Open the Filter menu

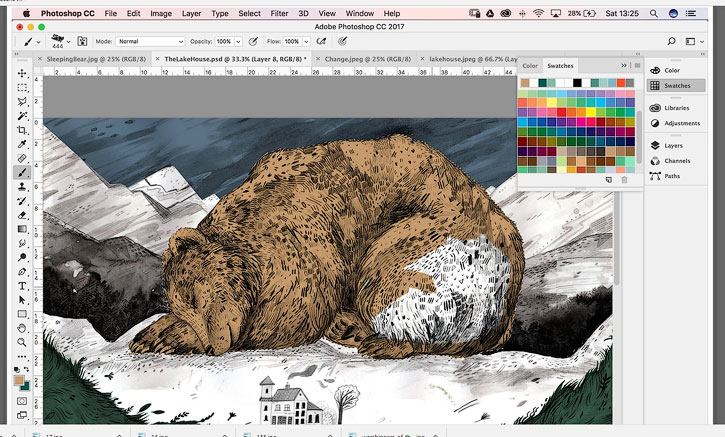point(279,13)
